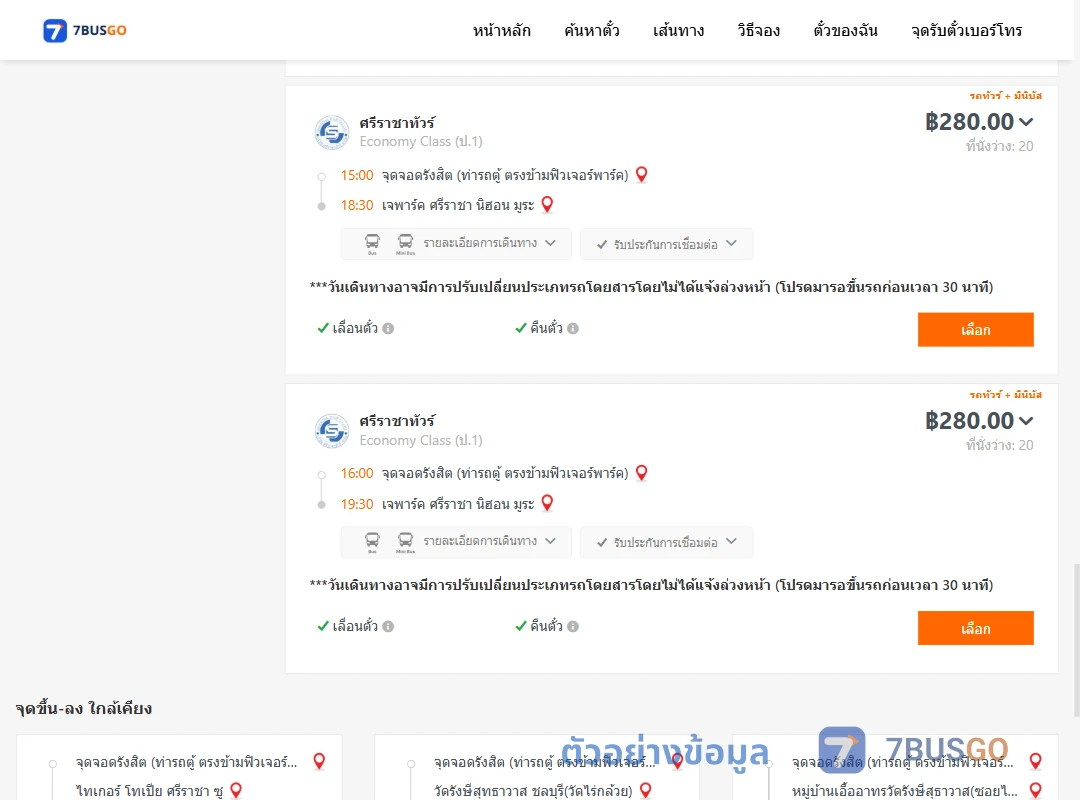Open จุดรับตั๋วเบอร์โทร menu item
Screen dimensions: 1080x800
[x=966, y=30]
